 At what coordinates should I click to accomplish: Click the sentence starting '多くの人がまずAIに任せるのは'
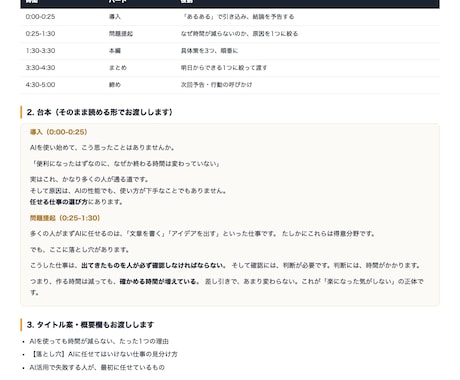(x=154, y=234)
